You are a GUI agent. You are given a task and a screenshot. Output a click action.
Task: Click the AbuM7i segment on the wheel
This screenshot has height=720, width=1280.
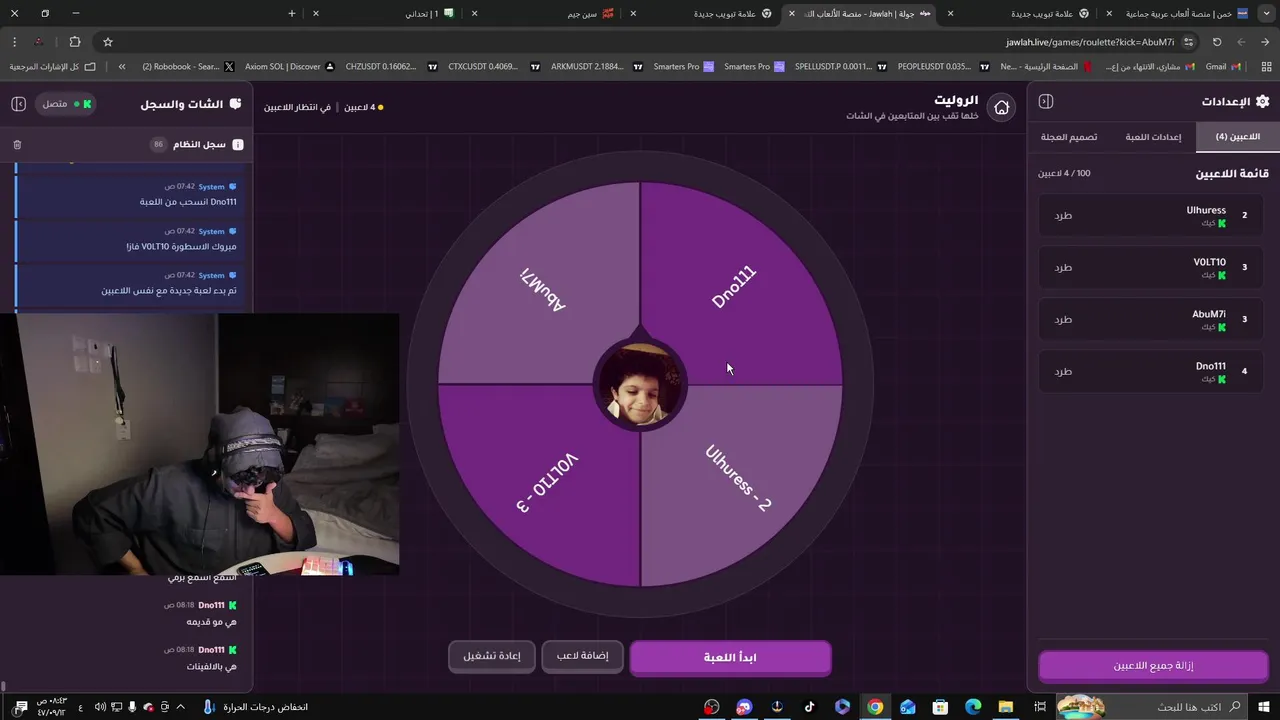tap(543, 289)
